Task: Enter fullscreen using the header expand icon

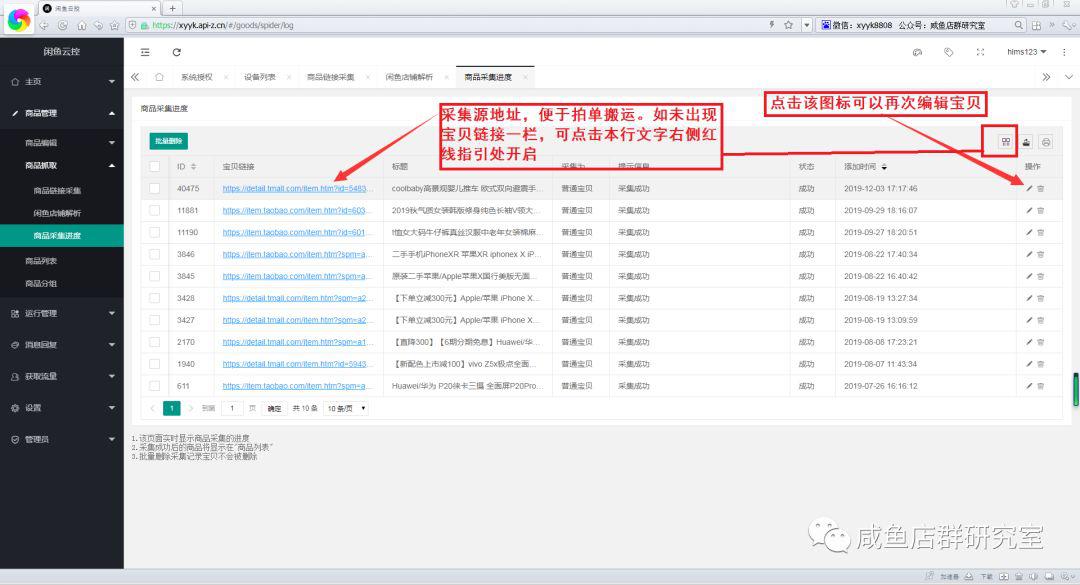Action: pos(980,52)
